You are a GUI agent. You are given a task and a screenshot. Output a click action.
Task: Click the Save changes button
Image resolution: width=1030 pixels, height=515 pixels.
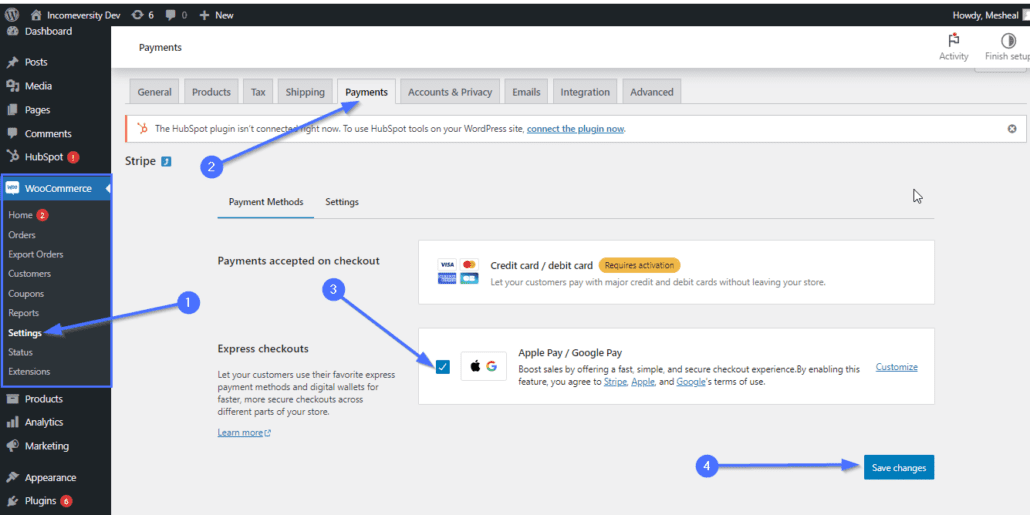(899, 468)
